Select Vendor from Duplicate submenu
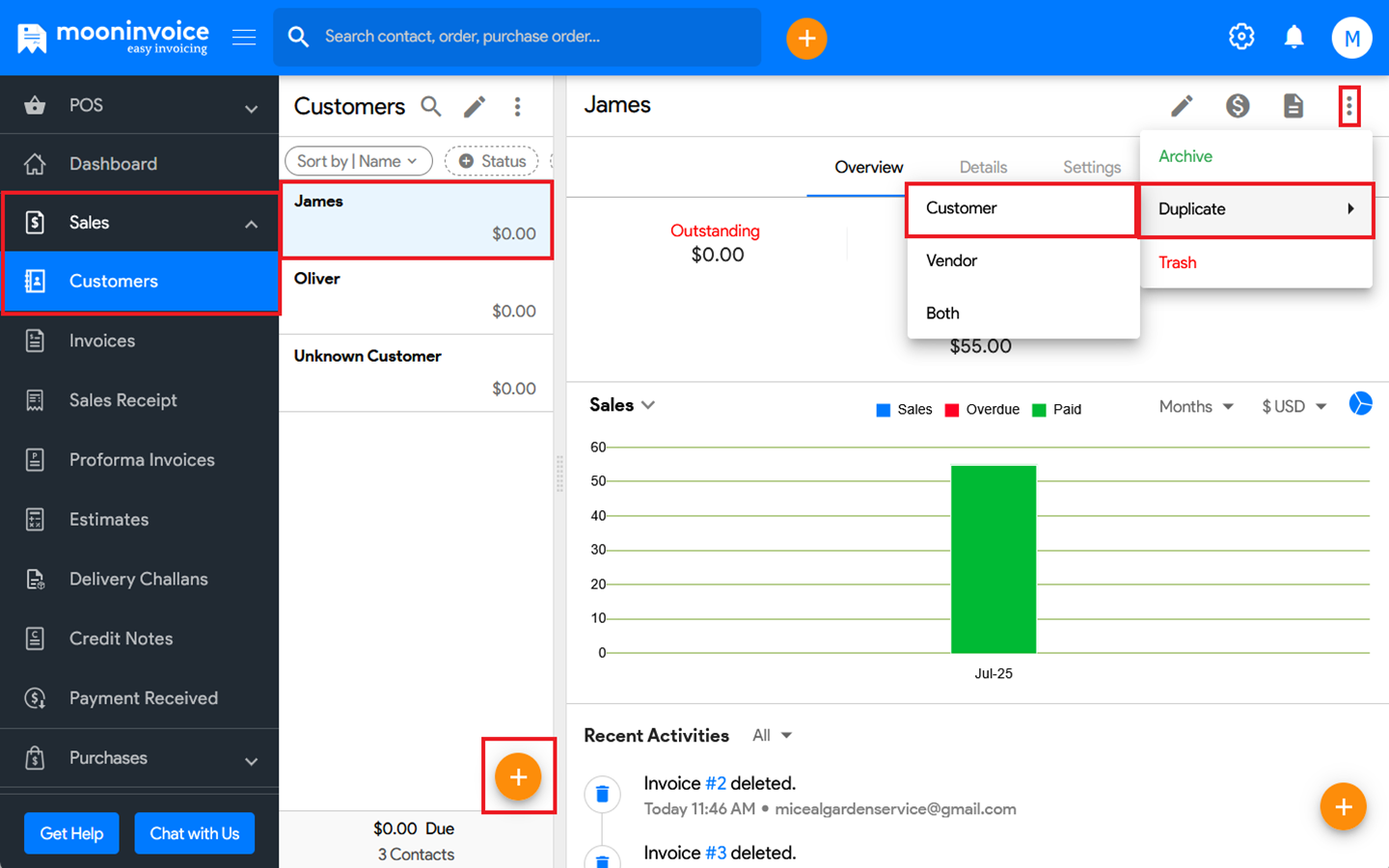This screenshot has width=1389, height=868. tap(952, 261)
